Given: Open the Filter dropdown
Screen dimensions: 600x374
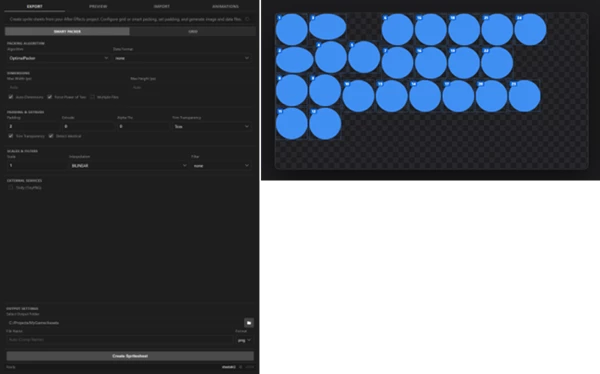Looking at the screenshot, I should (x=221, y=165).
